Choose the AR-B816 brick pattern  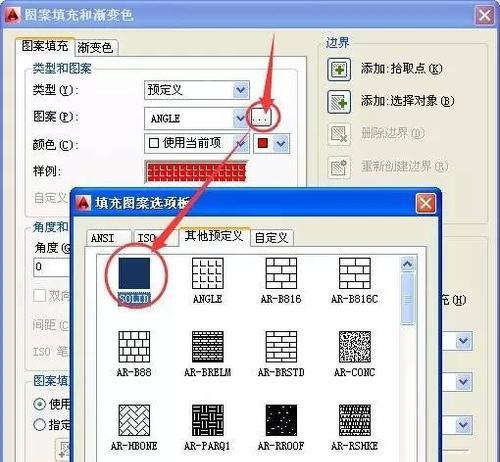click(281, 273)
